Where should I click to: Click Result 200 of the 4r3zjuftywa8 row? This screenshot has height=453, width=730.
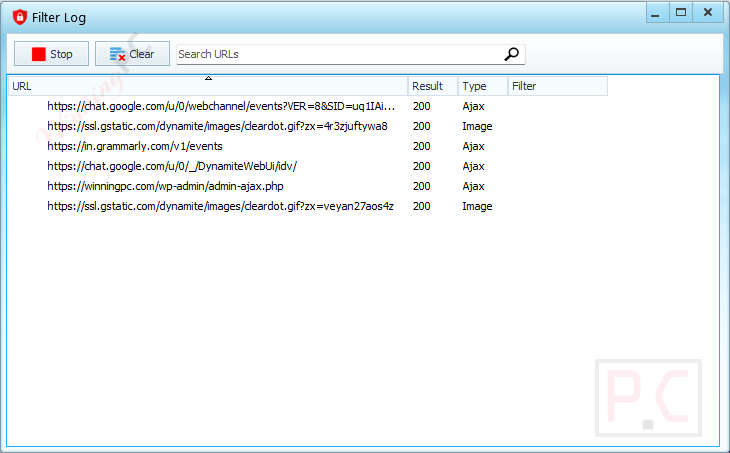[x=422, y=126]
